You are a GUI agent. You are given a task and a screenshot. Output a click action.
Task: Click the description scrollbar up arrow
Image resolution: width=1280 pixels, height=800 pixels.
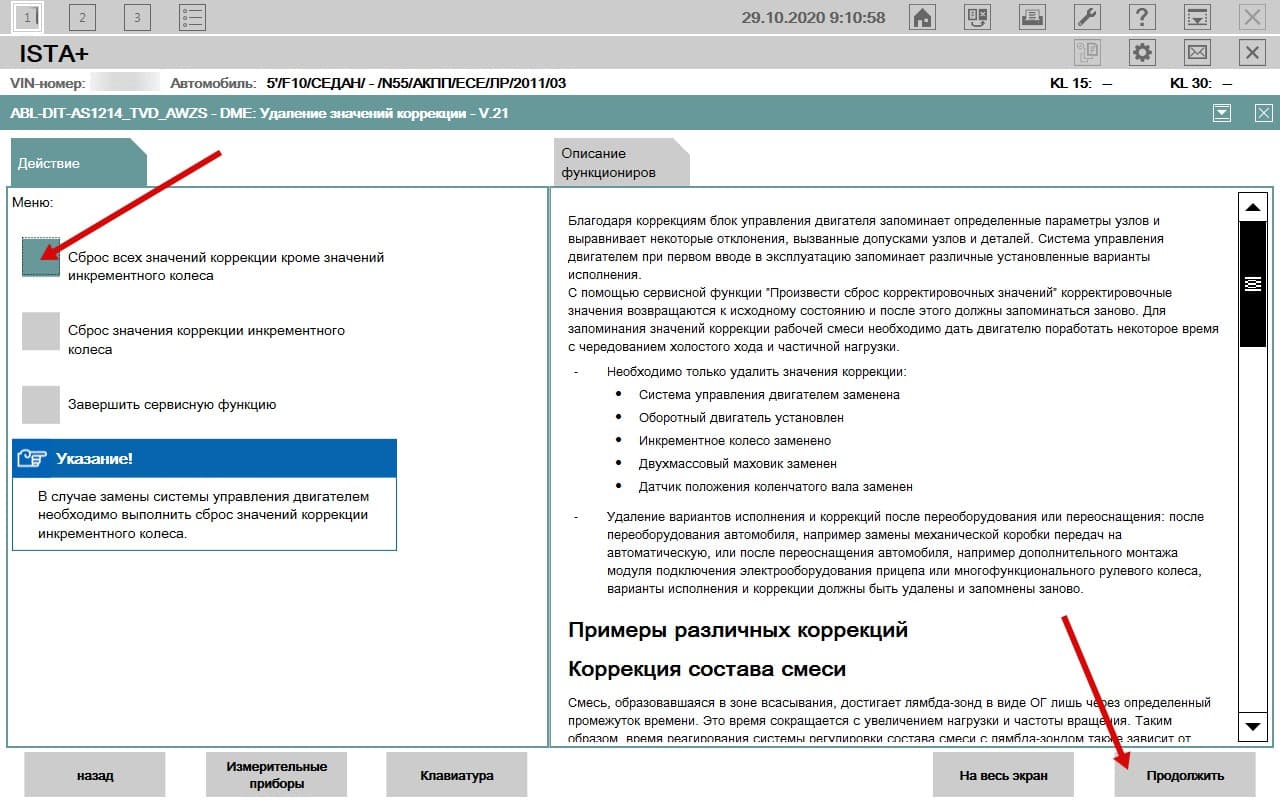pos(1253,207)
